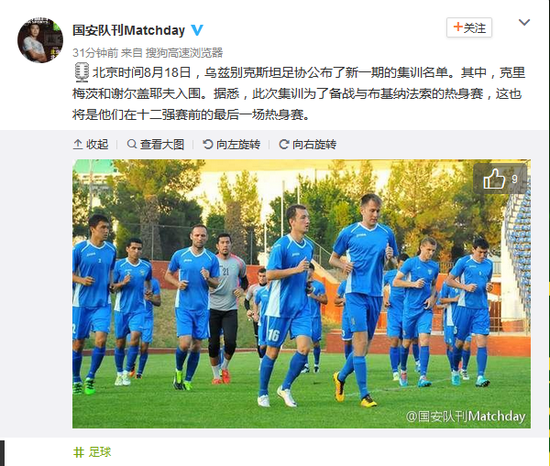Click the collapse up-arrow icon next to 收起

[x=78, y=144]
